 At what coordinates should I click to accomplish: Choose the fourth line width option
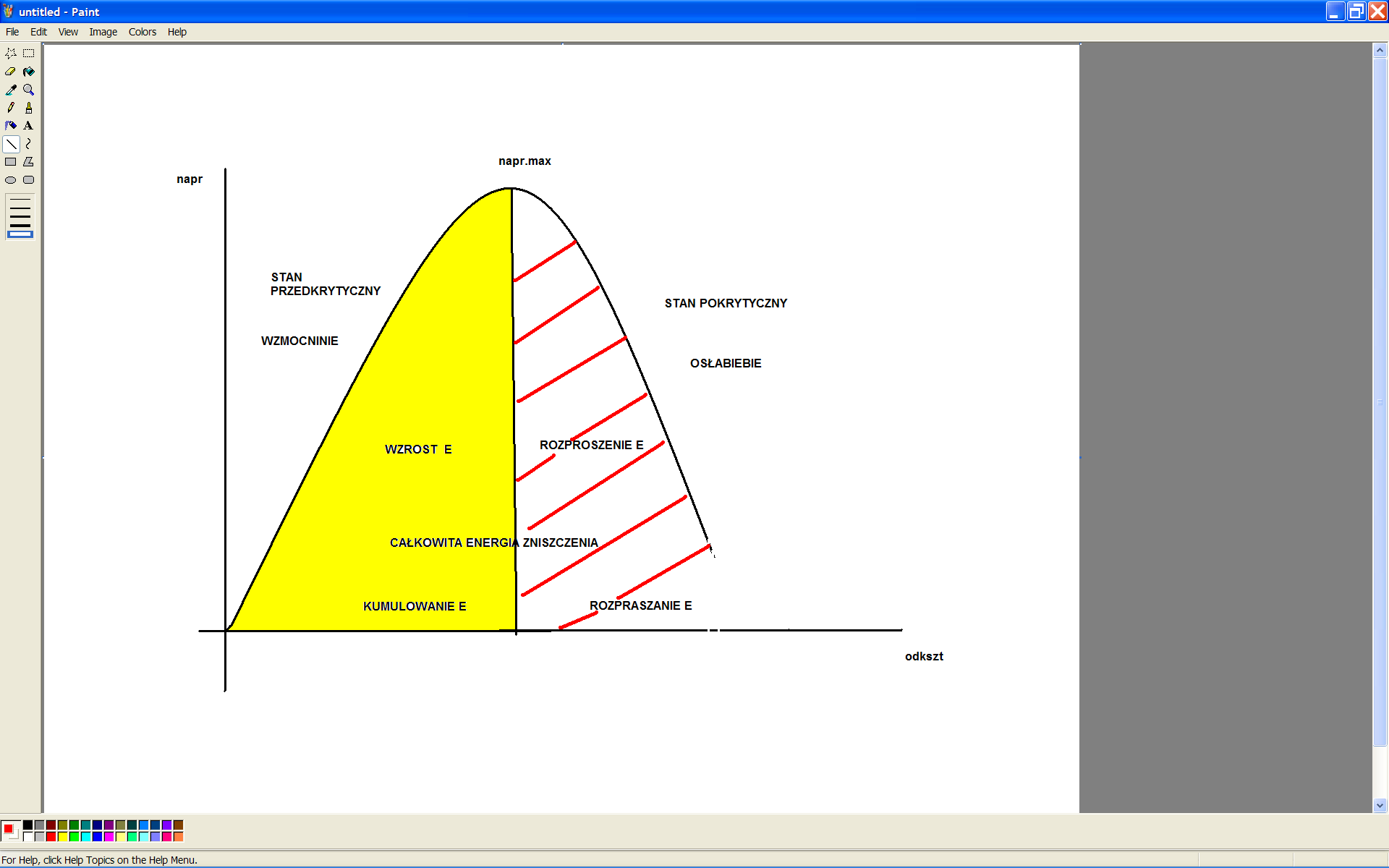click(x=20, y=225)
